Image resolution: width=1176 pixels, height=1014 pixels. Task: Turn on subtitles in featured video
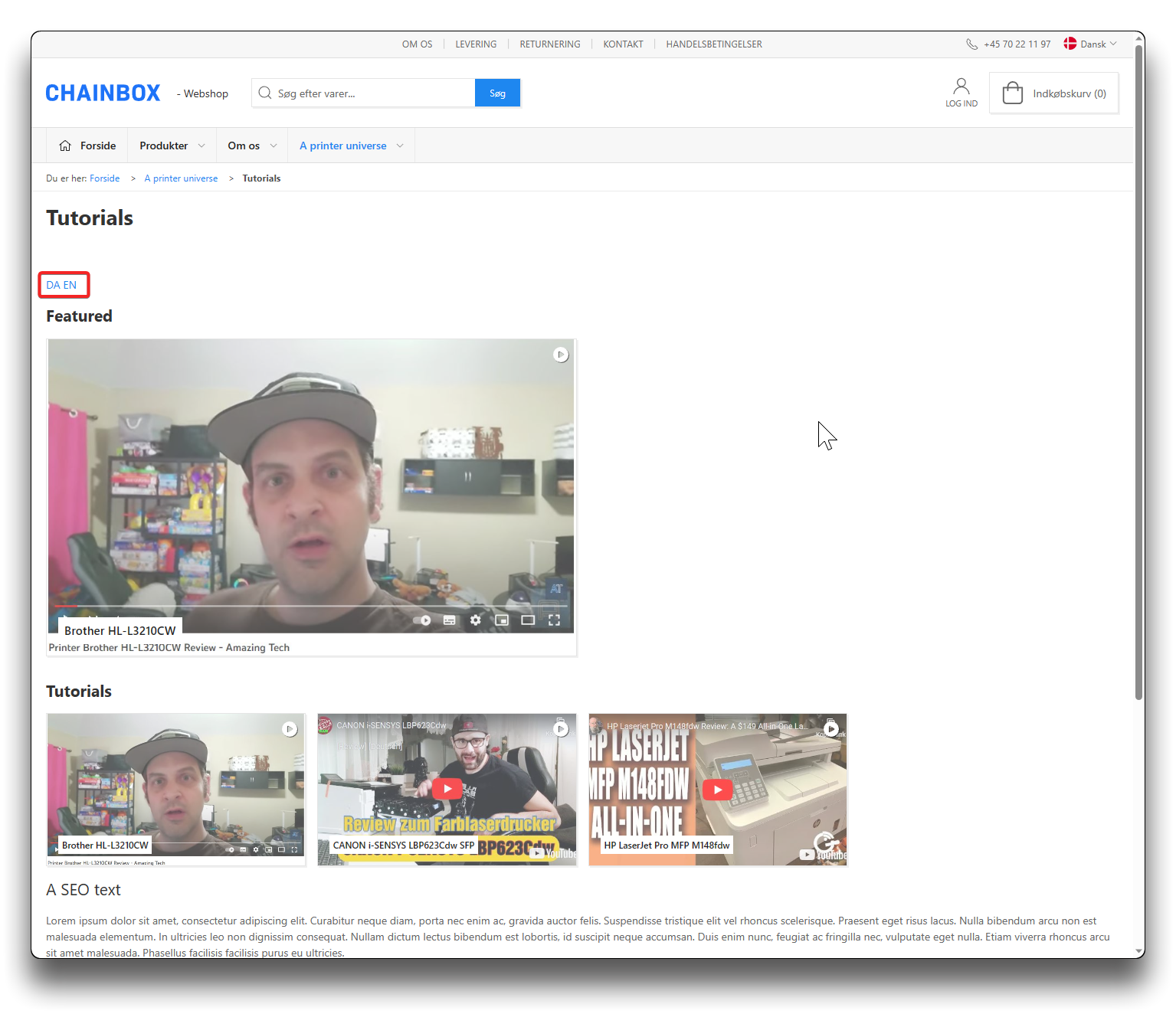(450, 620)
